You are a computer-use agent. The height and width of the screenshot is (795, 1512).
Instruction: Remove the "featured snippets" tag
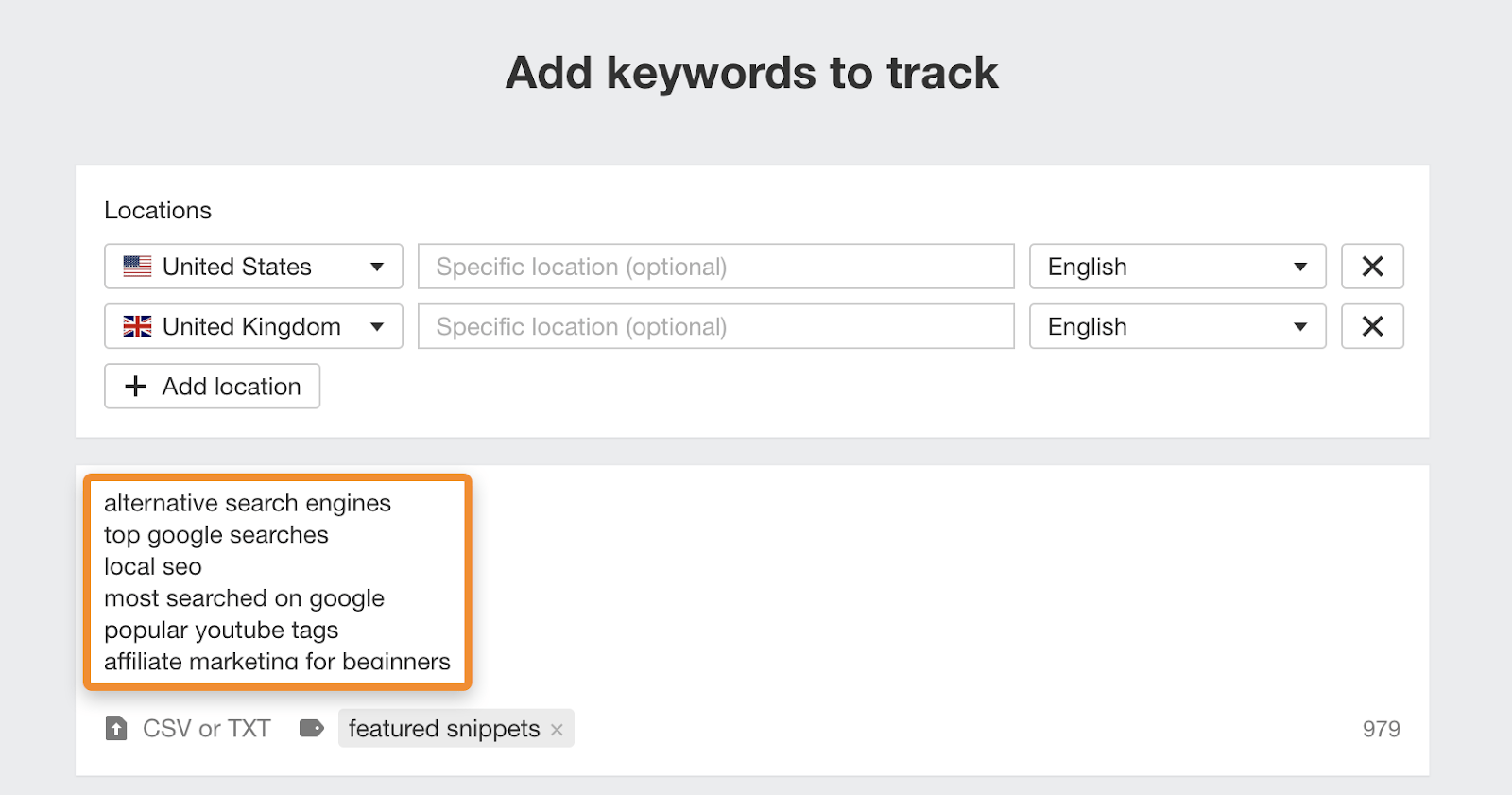pyautogui.click(x=557, y=729)
